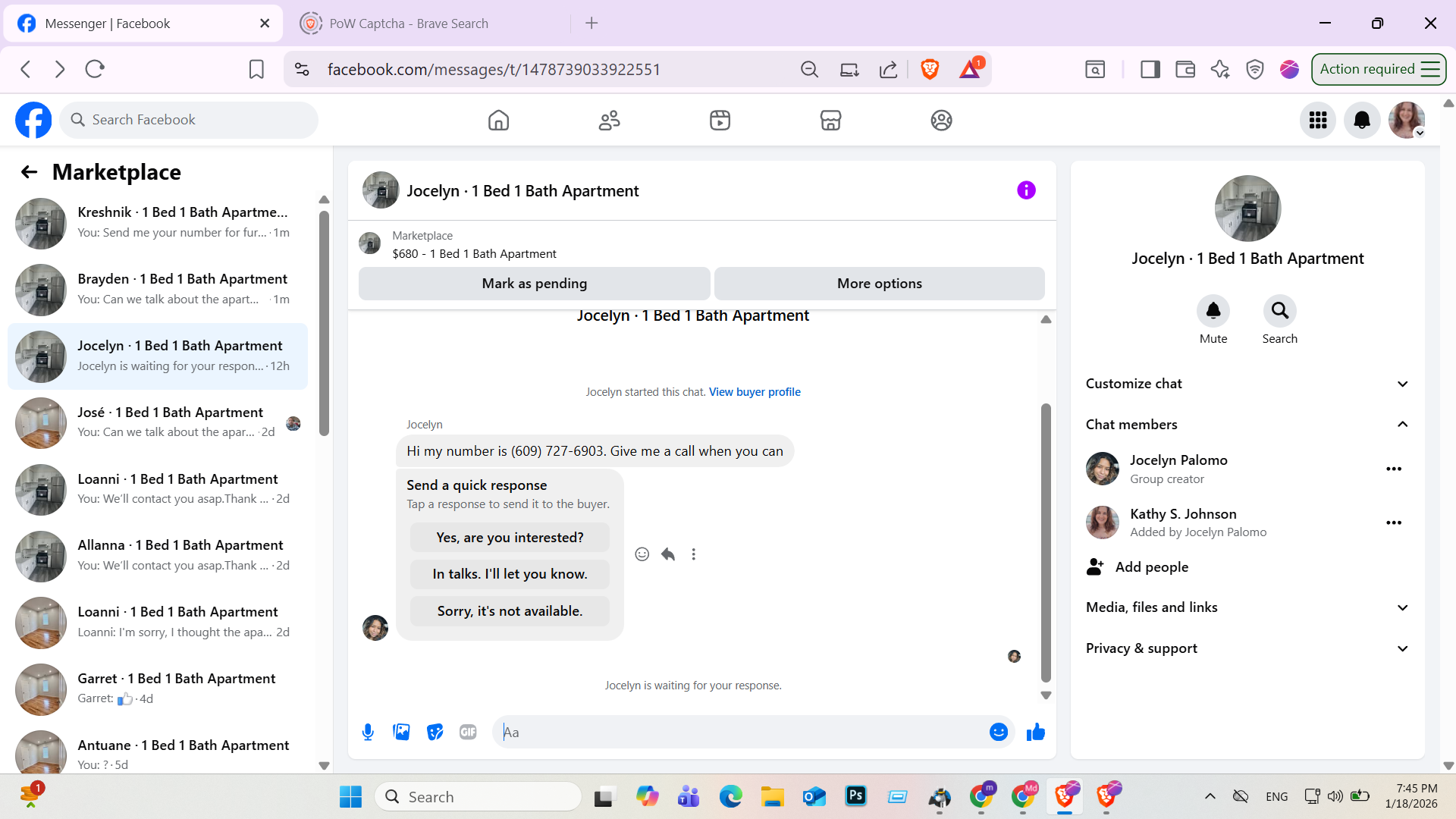Open Facebook notifications bell
The image size is (1456, 819).
(x=1362, y=120)
